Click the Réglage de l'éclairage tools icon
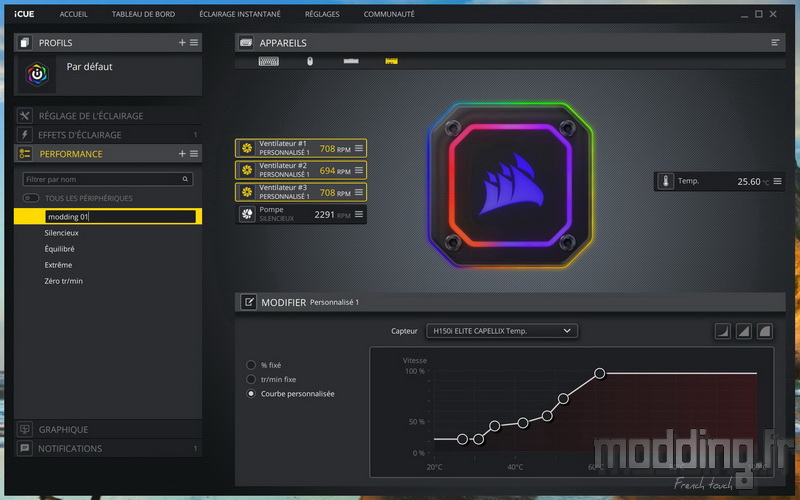The image size is (800, 500). 24,116
